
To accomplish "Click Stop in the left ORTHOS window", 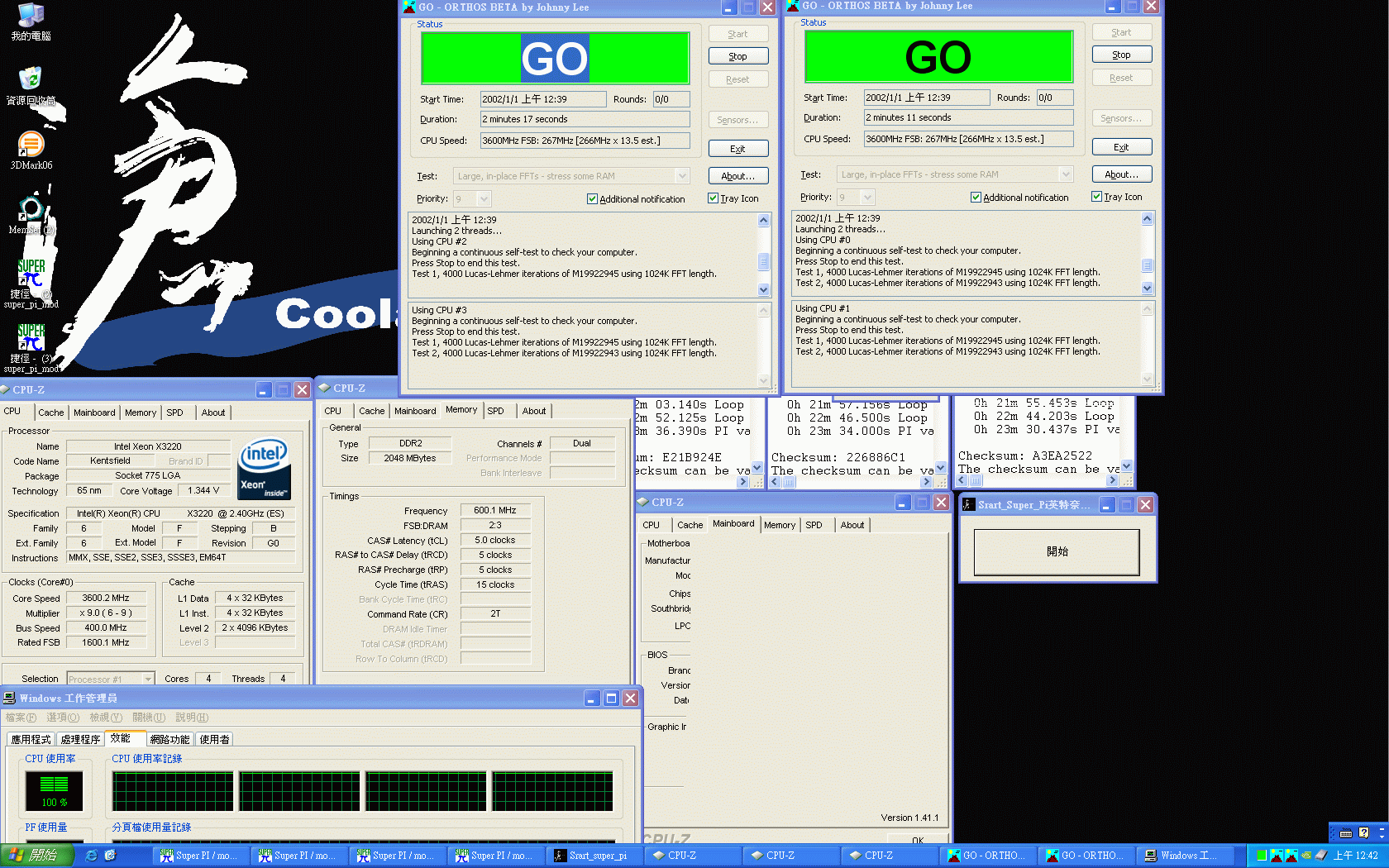I will click(738, 56).
